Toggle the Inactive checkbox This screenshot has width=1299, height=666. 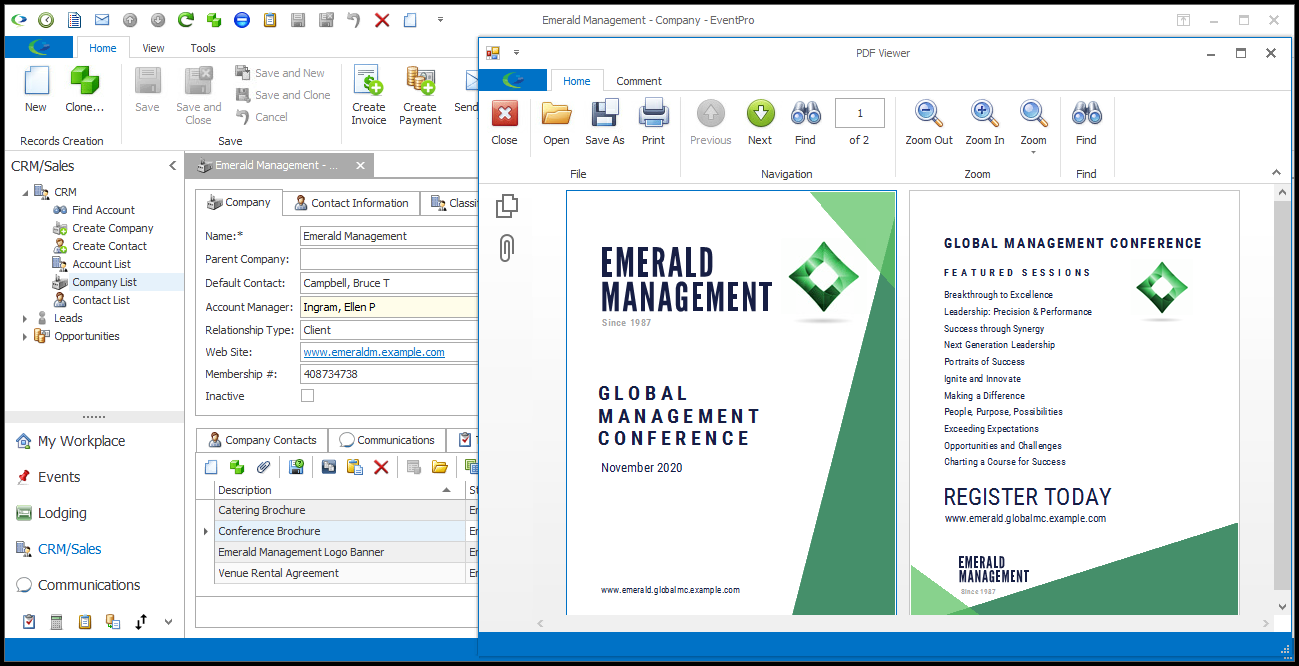[x=308, y=396]
